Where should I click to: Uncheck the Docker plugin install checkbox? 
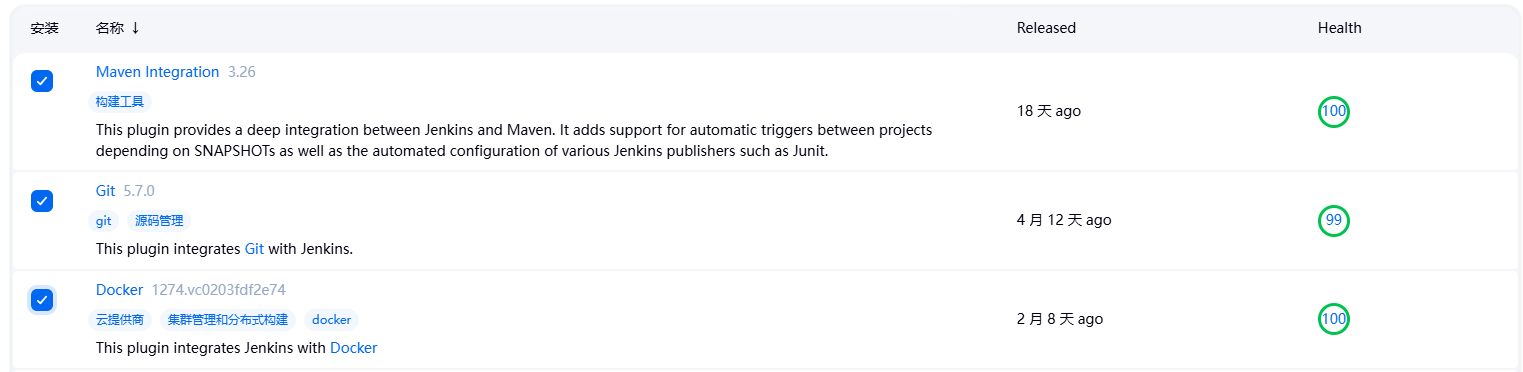[x=42, y=299]
